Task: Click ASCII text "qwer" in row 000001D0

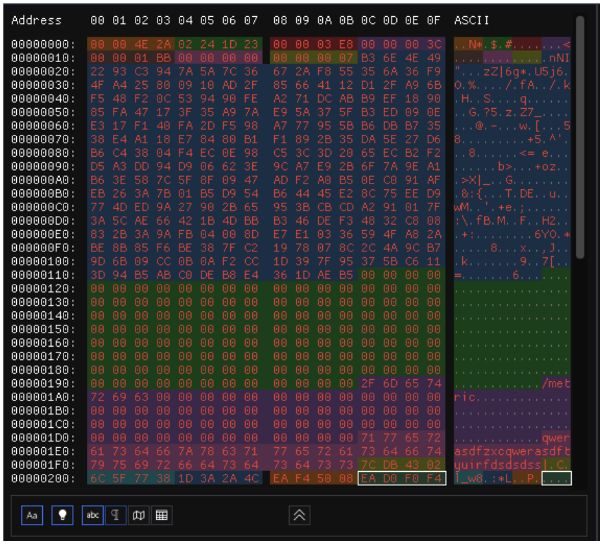Action: [555, 438]
